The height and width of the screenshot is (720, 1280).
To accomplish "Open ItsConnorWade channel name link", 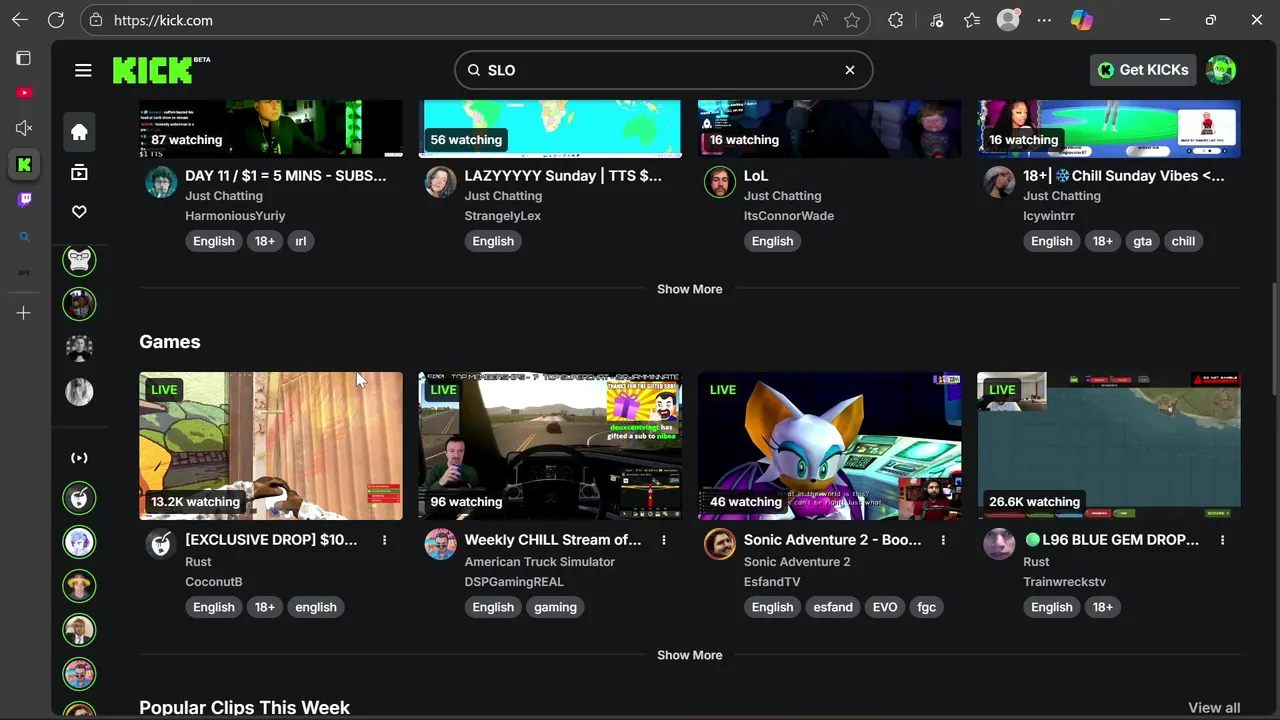I will tap(789, 216).
